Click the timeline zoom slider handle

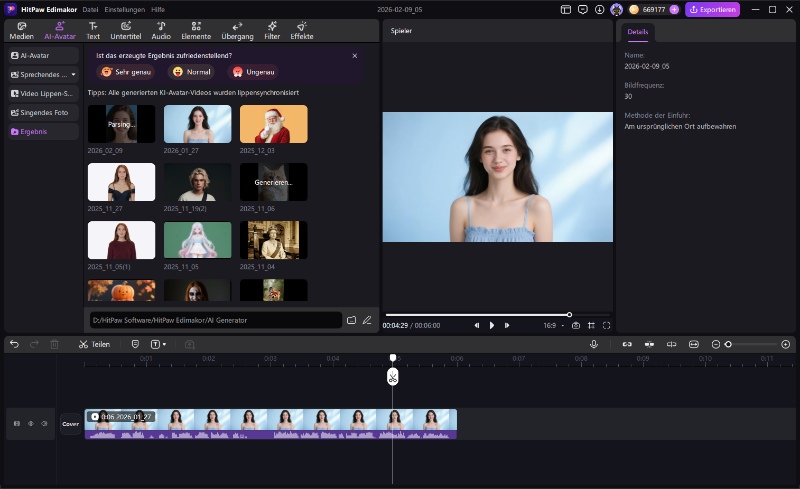point(728,345)
